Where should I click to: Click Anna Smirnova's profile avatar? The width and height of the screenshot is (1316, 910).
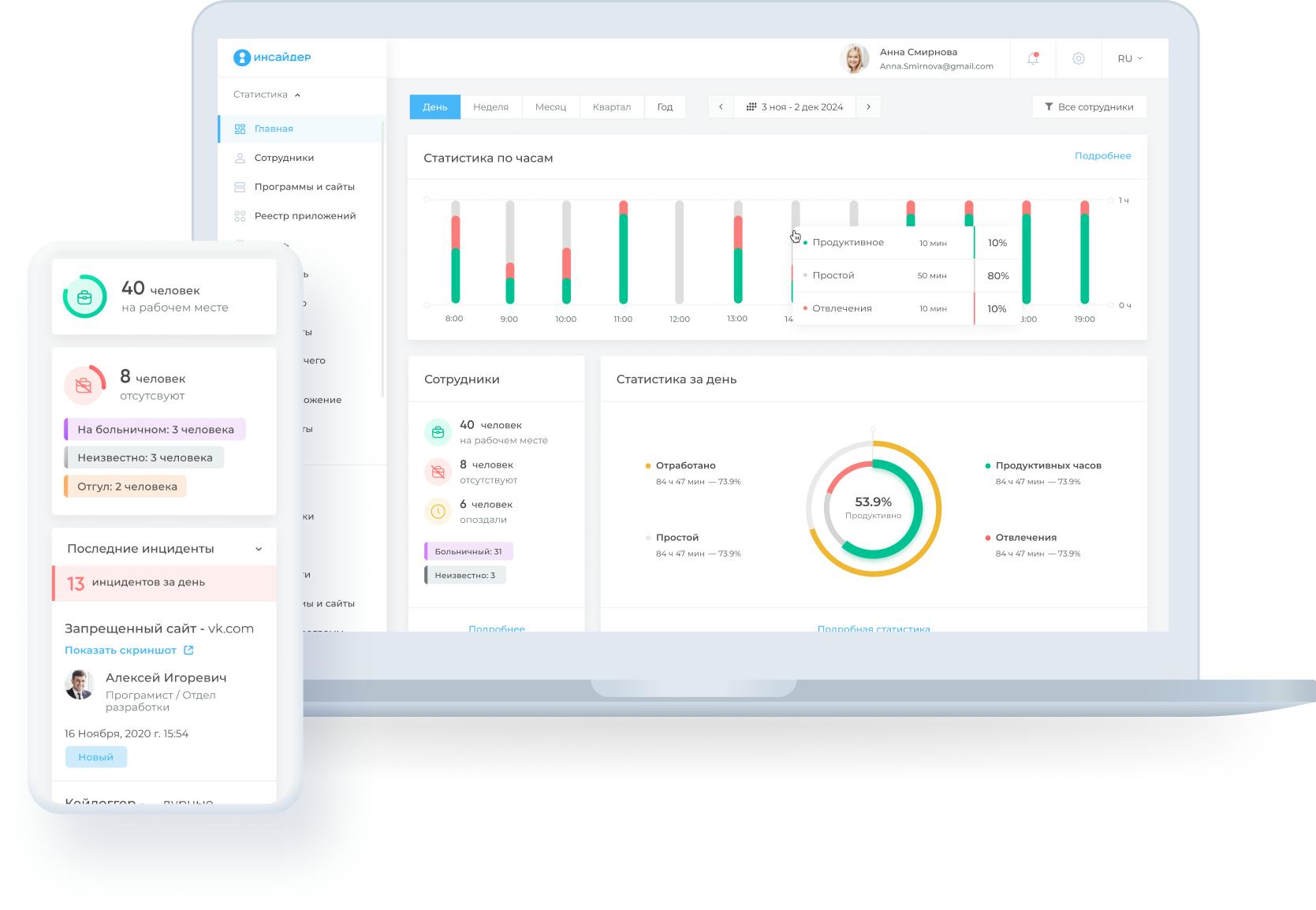854,59
